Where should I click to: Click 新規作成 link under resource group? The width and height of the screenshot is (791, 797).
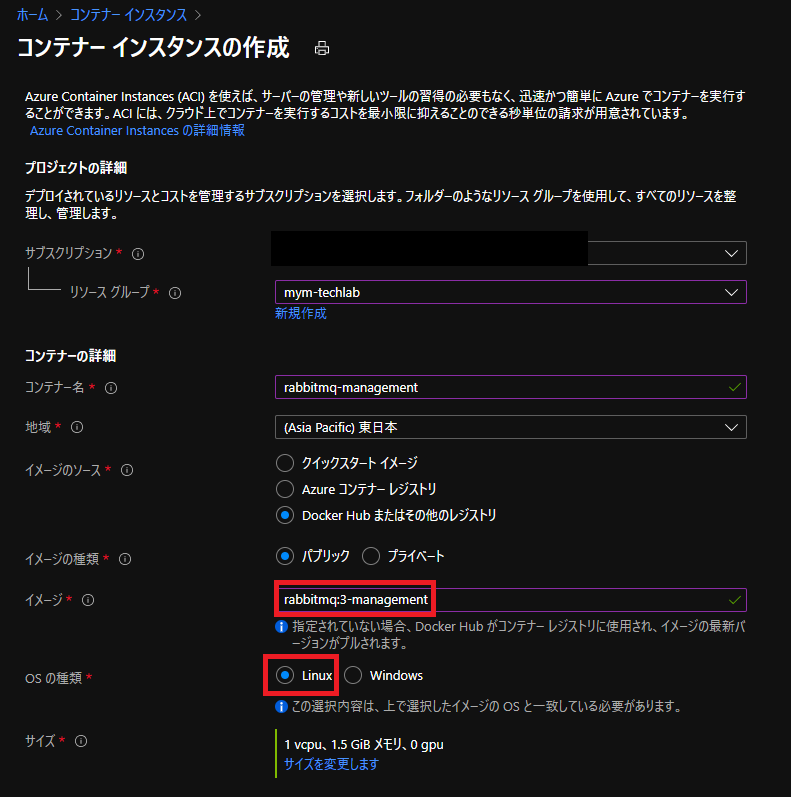[300, 313]
